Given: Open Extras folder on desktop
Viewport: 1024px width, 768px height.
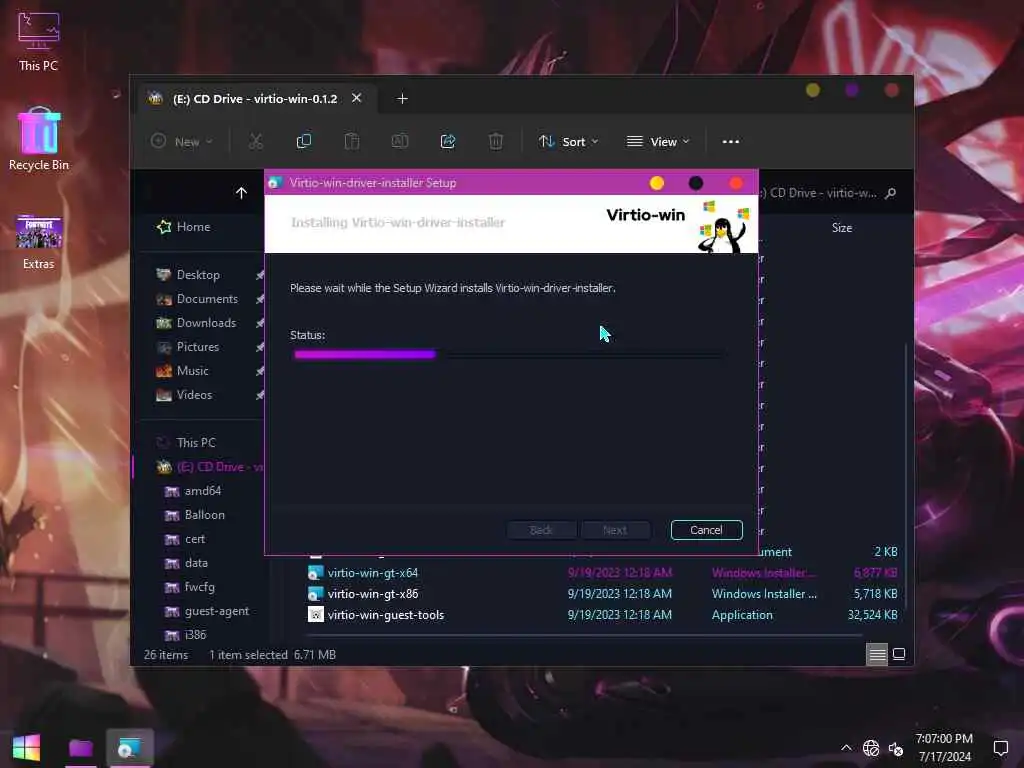Looking at the screenshot, I should [x=39, y=242].
